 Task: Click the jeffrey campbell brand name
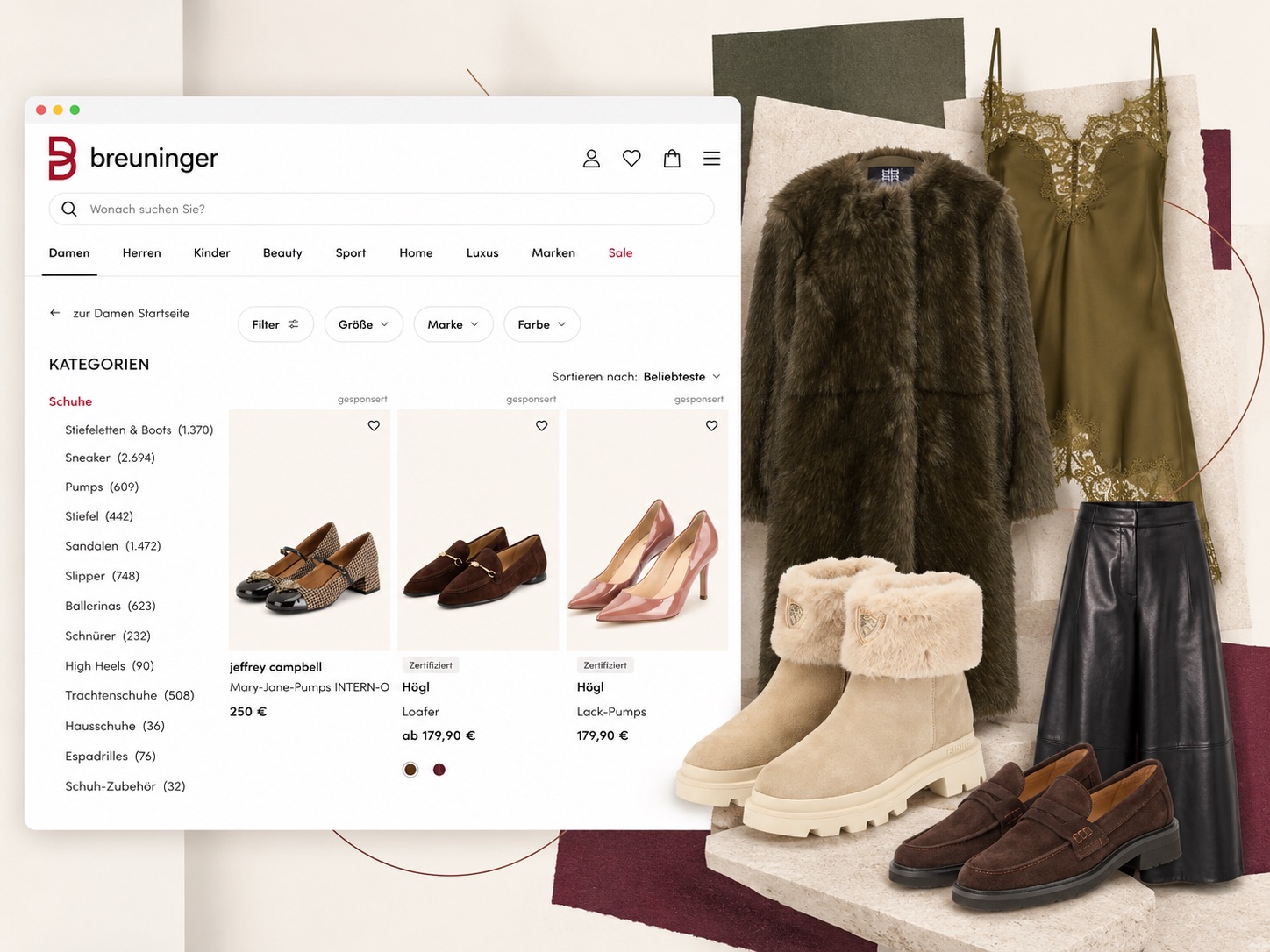click(x=275, y=667)
